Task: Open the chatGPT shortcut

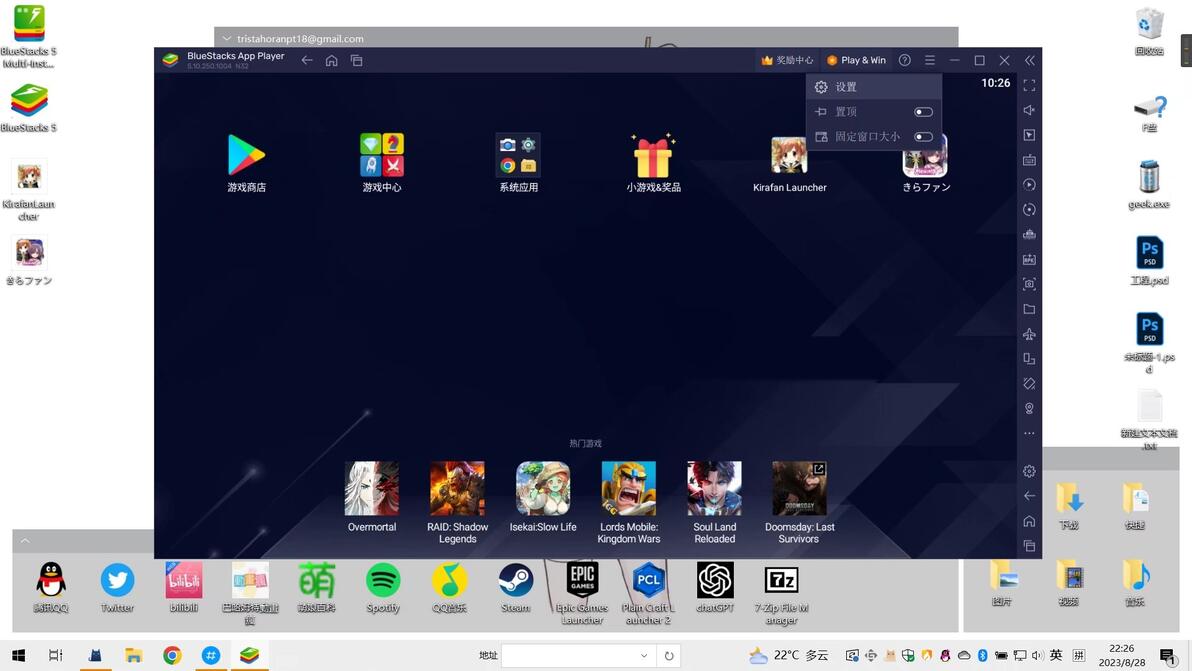Action: pos(715,587)
